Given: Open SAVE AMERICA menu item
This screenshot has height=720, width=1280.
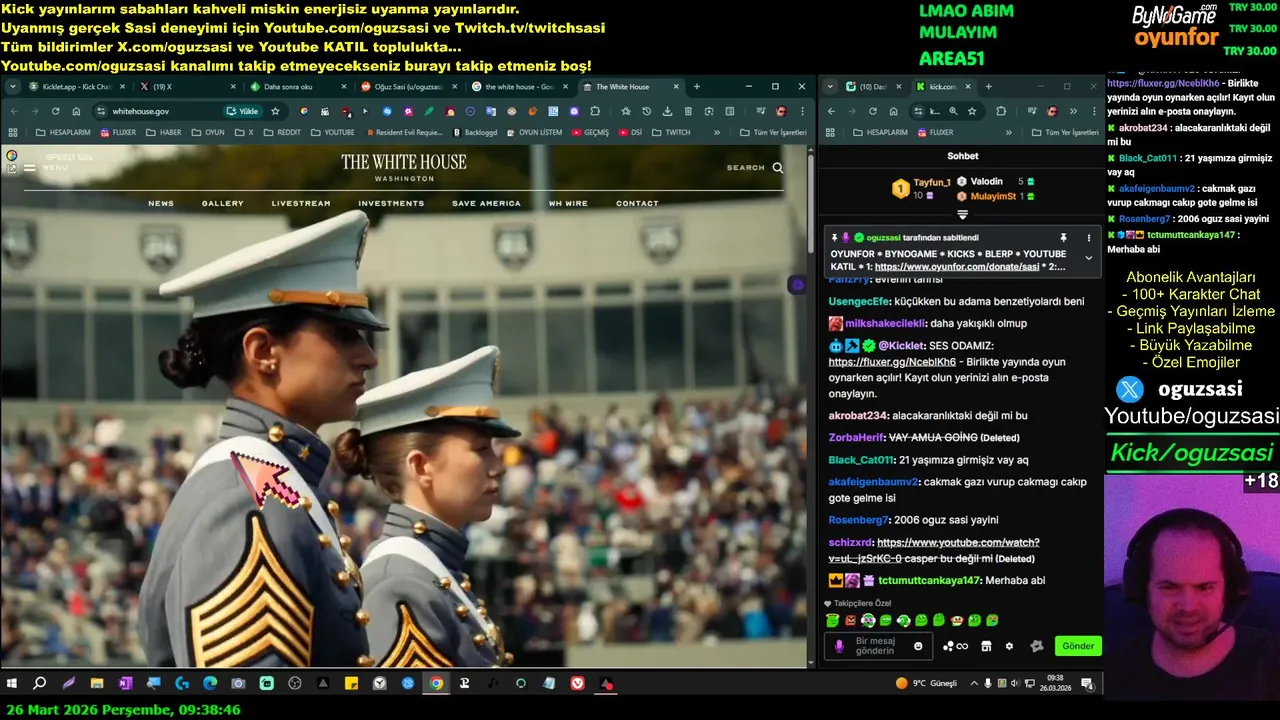Looking at the screenshot, I should [x=486, y=203].
